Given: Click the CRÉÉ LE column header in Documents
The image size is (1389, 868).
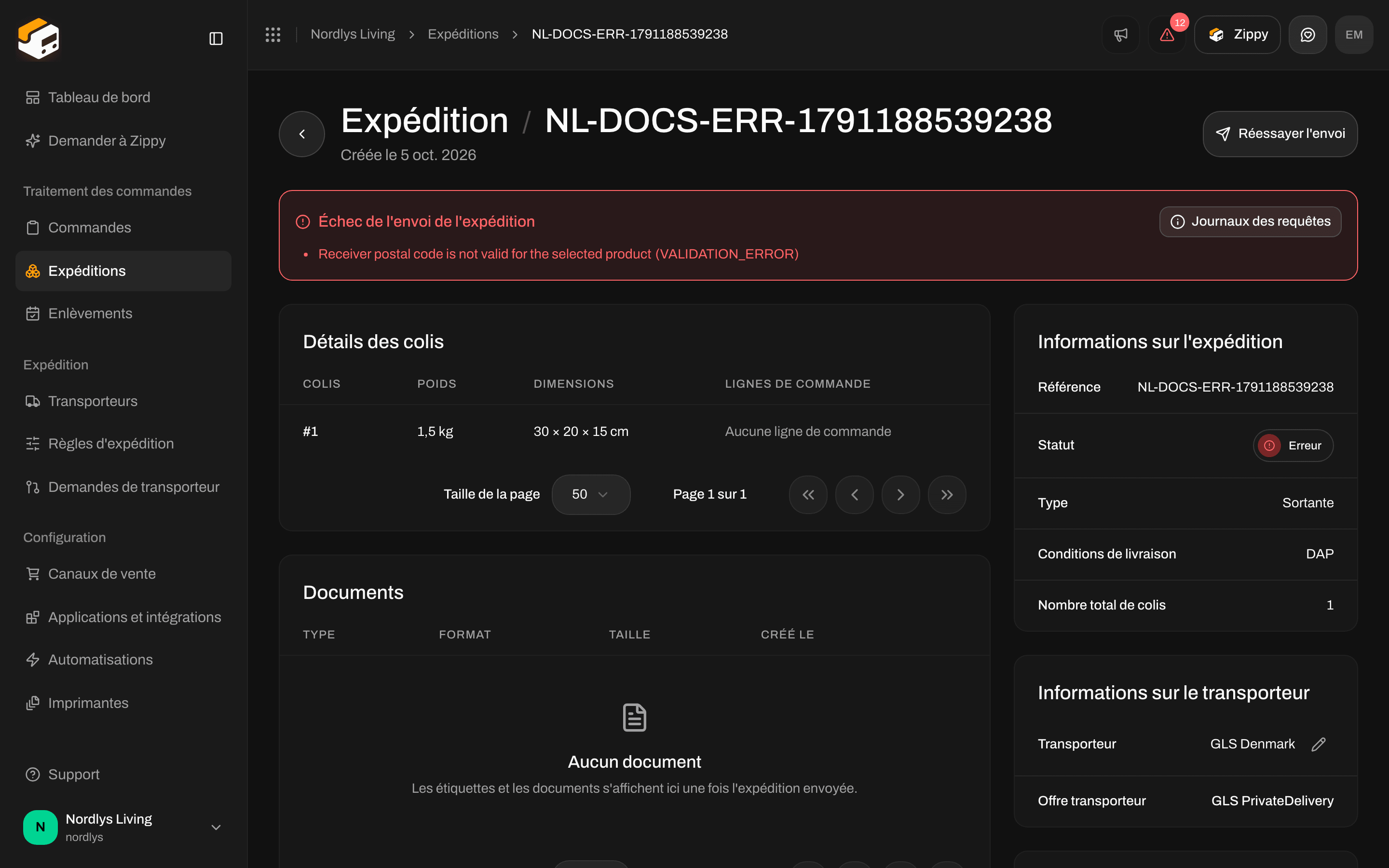Looking at the screenshot, I should pos(788,635).
